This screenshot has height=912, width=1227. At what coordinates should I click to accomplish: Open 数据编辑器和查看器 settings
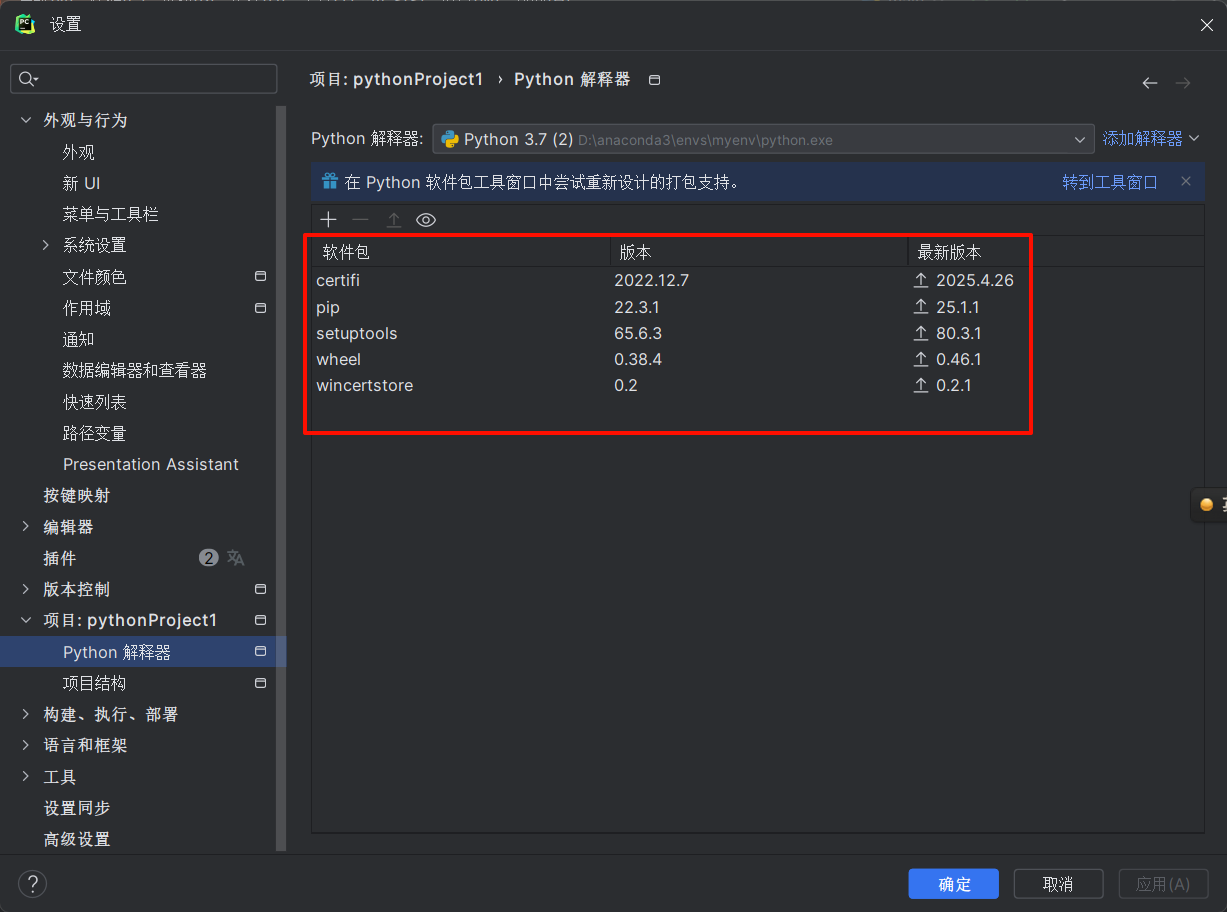(x=134, y=370)
